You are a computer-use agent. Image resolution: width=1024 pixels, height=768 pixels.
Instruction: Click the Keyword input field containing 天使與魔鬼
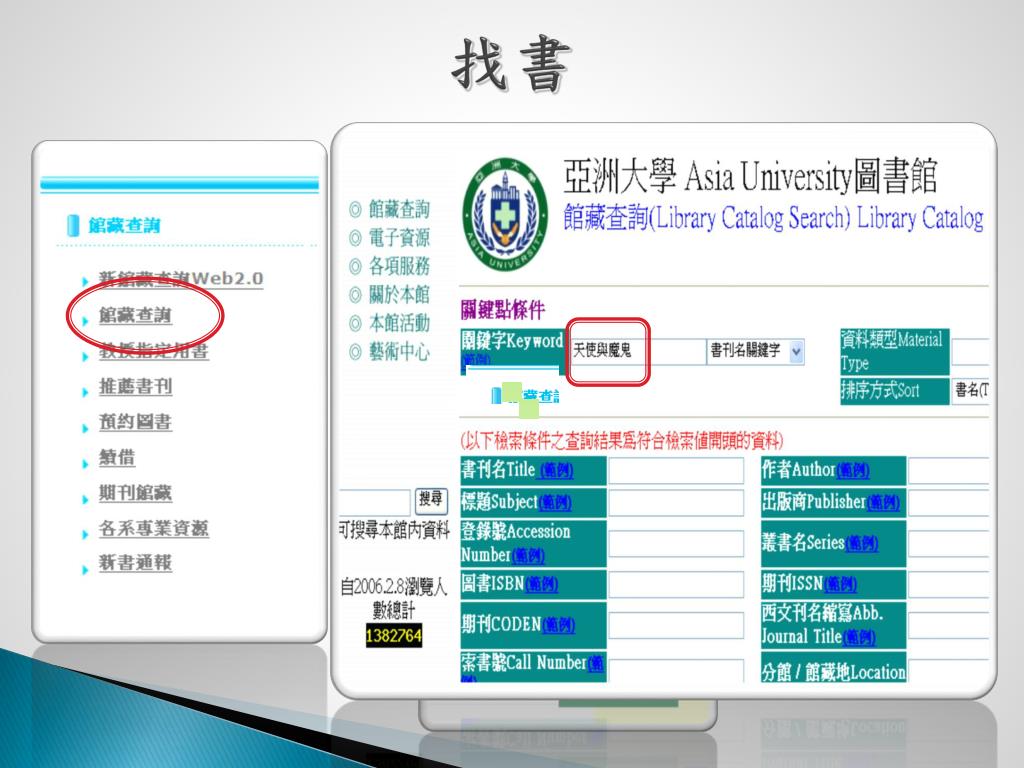pyautogui.click(x=637, y=351)
